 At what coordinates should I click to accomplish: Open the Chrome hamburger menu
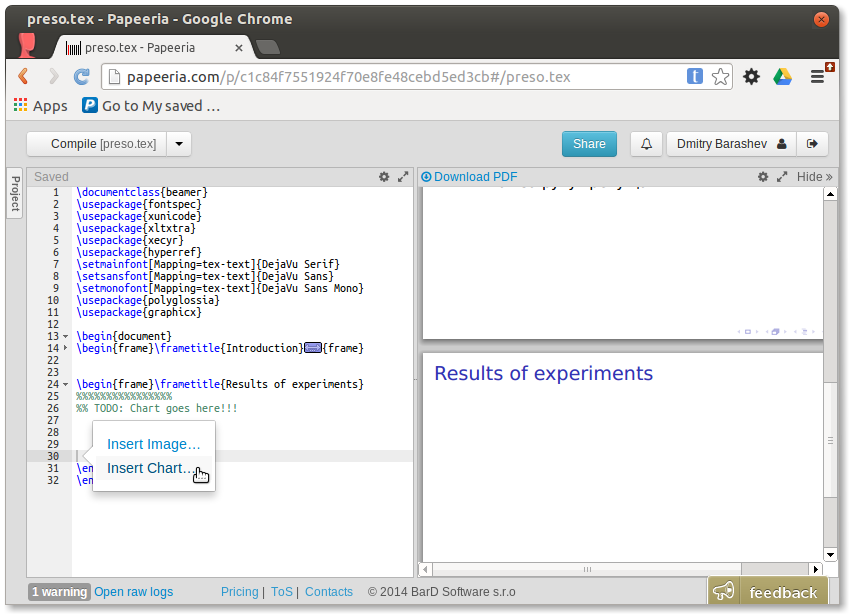[x=818, y=76]
